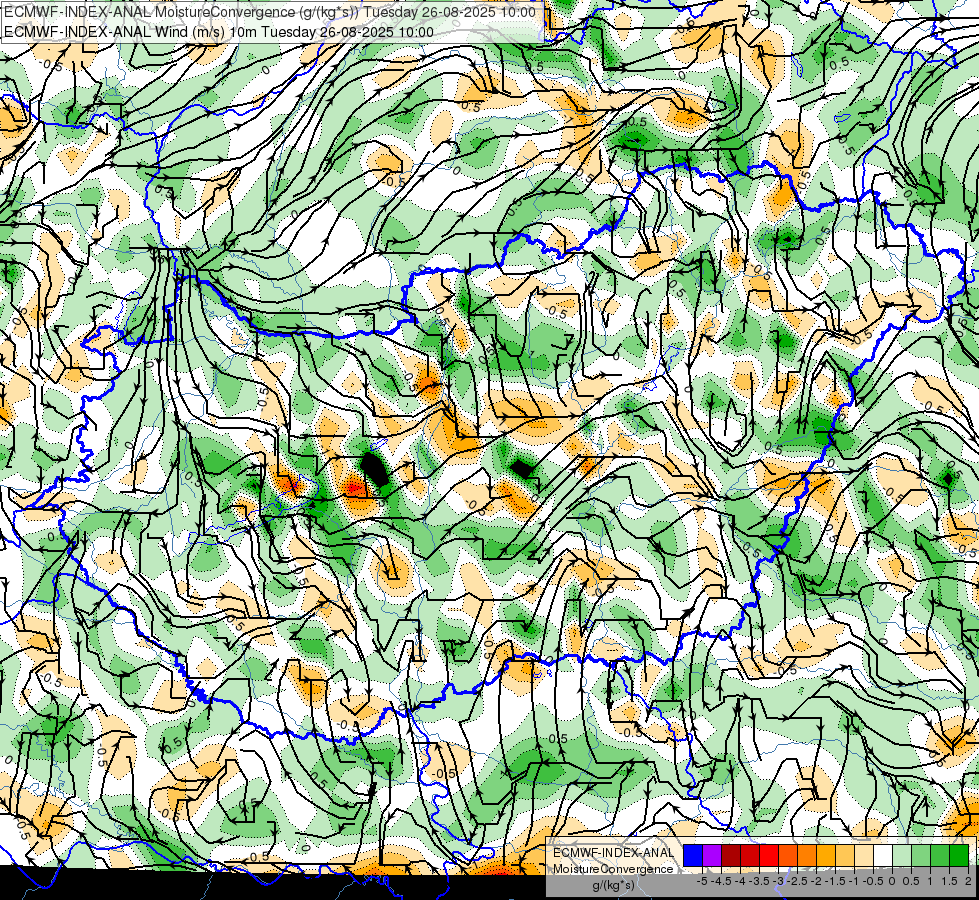The height and width of the screenshot is (900, 979).
Task: Click the pale peach swatch between -1 and -0.5
Action: click(x=864, y=855)
